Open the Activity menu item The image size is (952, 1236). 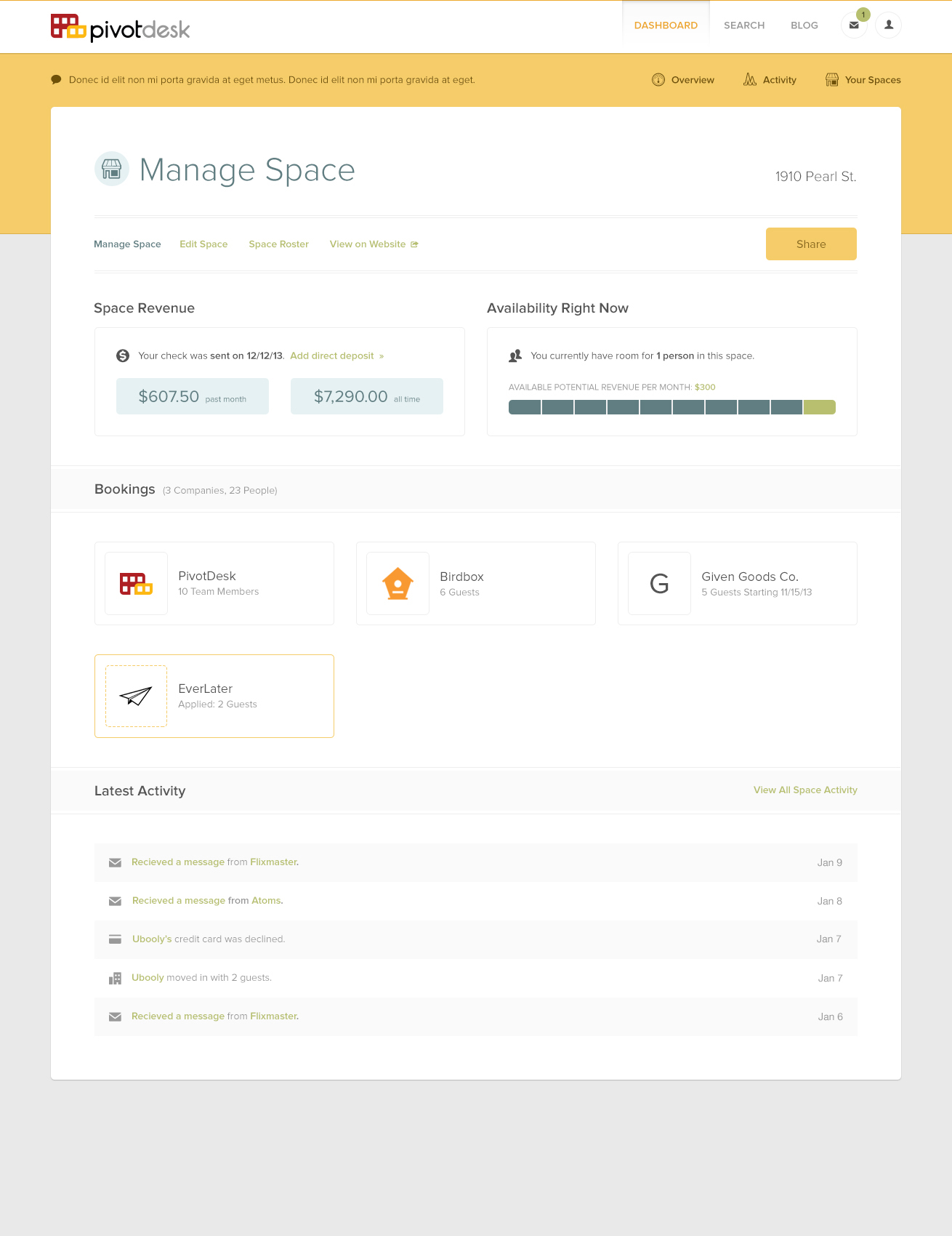click(770, 80)
